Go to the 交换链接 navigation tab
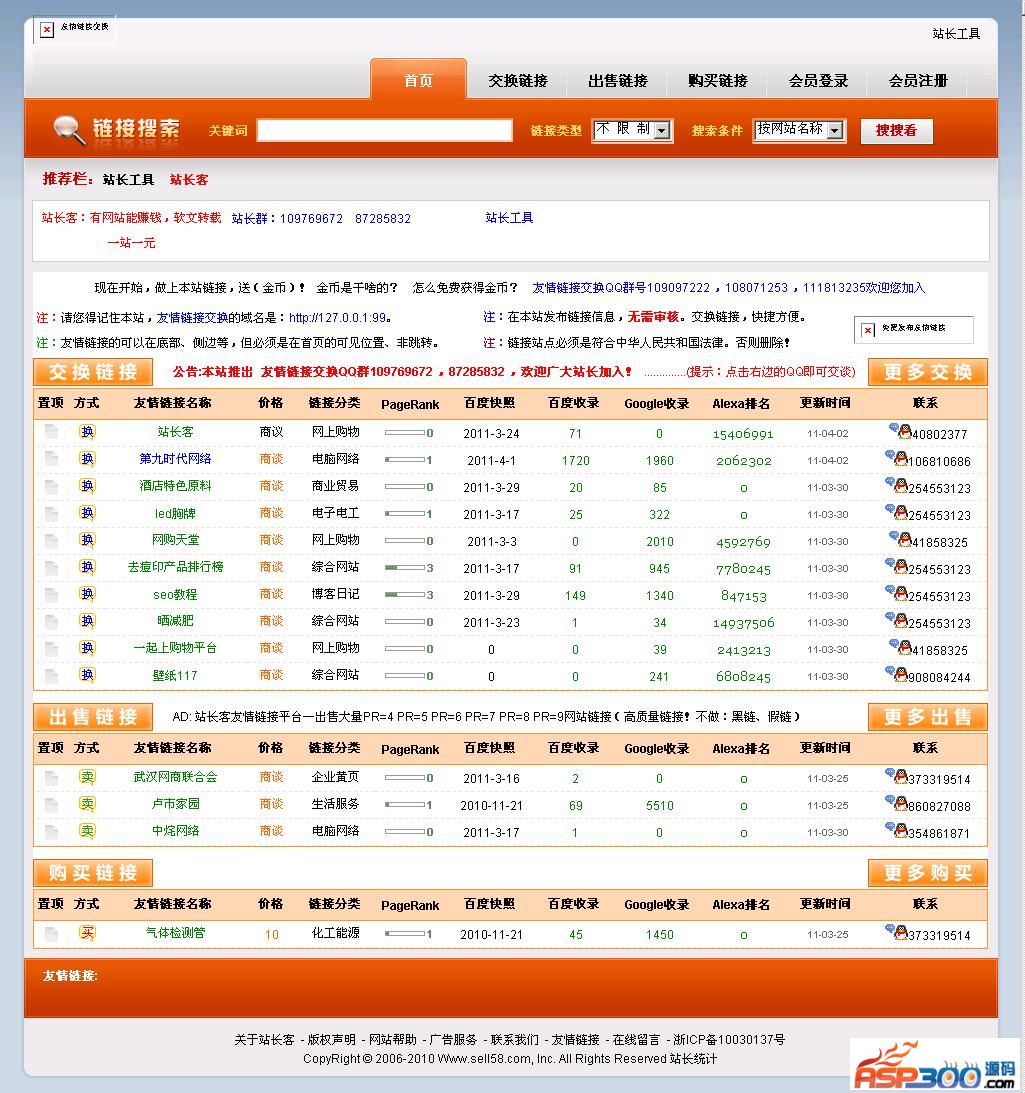1025x1093 pixels. click(517, 81)
